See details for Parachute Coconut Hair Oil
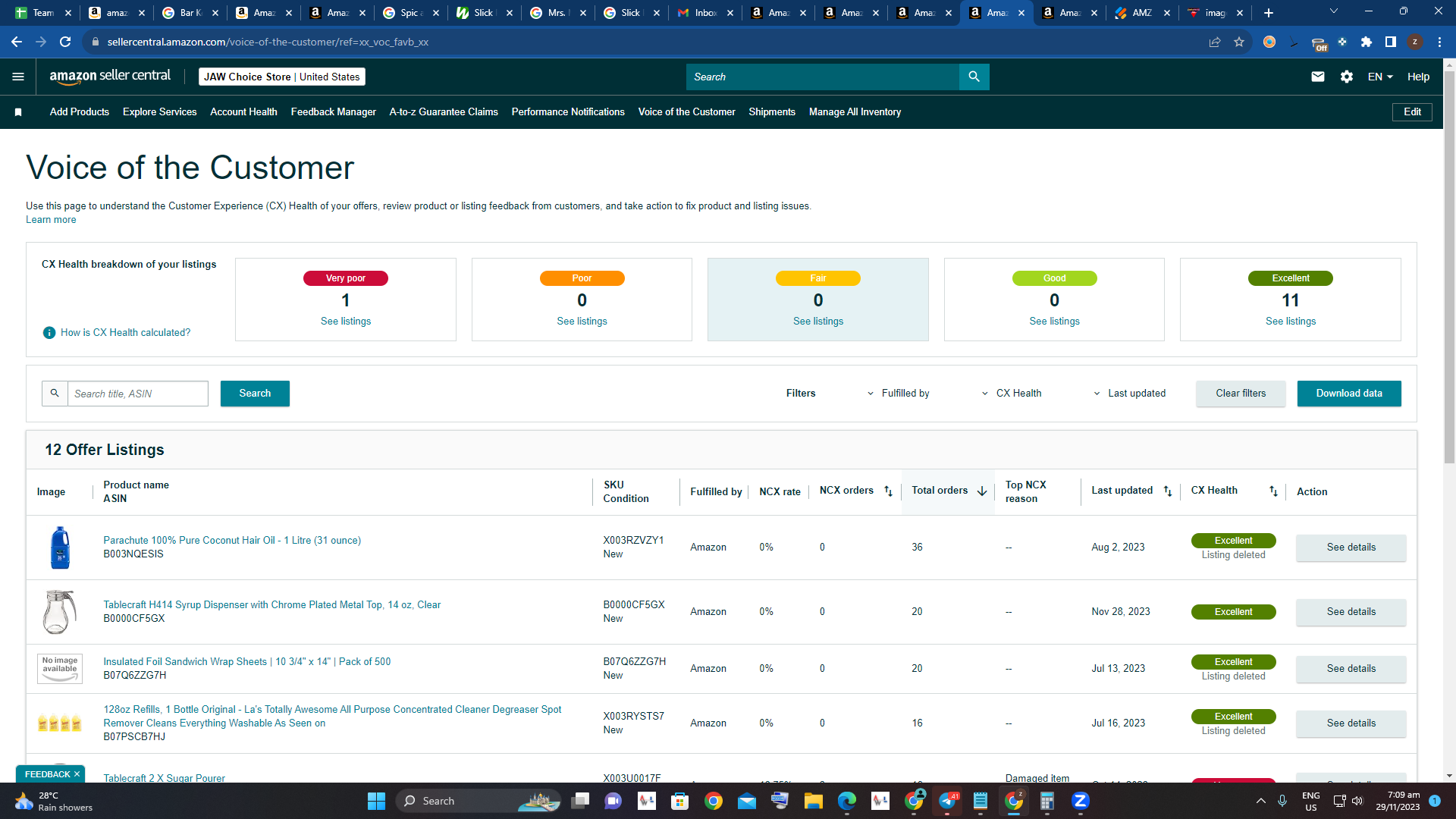Screen dimensions: 1456x819 pyautogui.click(x=1351, y=548)
